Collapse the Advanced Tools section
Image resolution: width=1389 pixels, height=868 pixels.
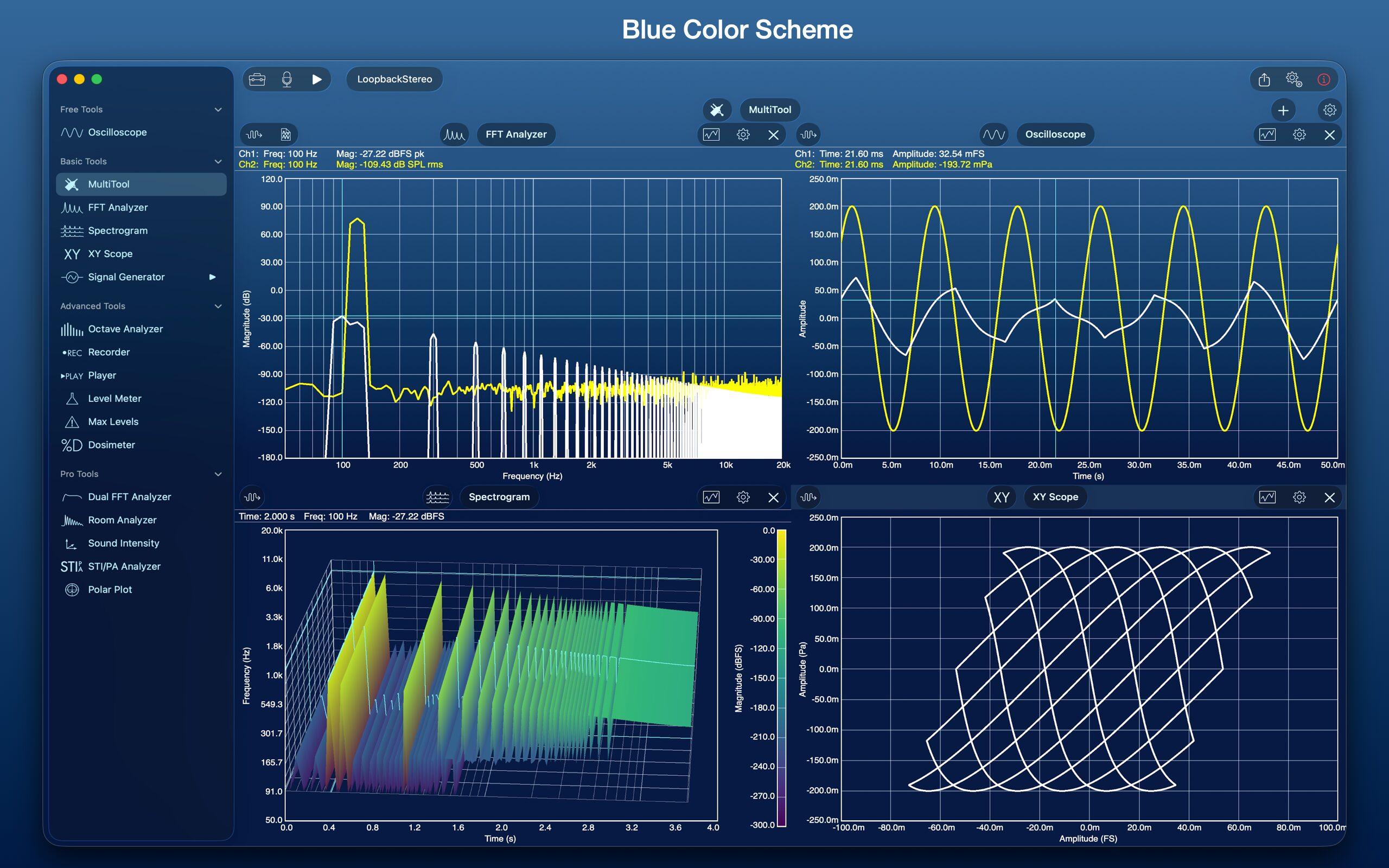pyautogui.click(x=218, y=306)
